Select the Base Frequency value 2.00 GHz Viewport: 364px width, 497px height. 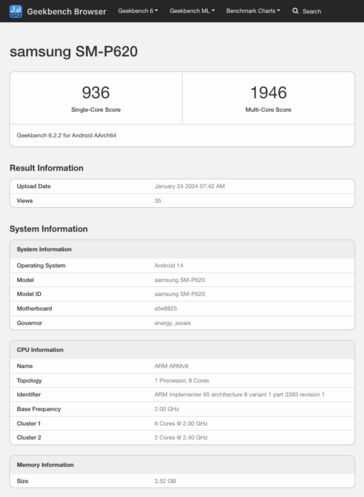[x=167, y=409]
